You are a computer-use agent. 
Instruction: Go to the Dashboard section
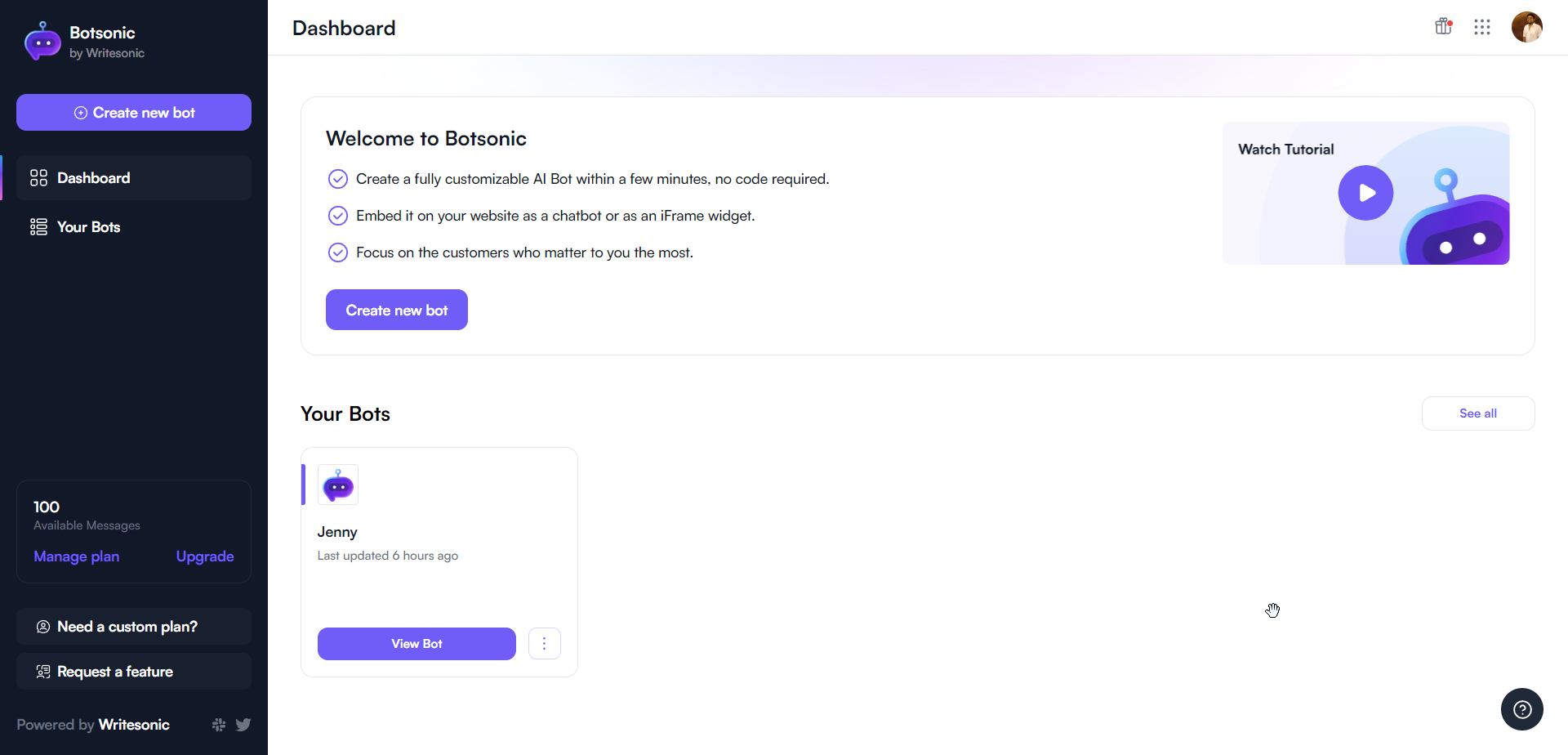tap(93, 177)
